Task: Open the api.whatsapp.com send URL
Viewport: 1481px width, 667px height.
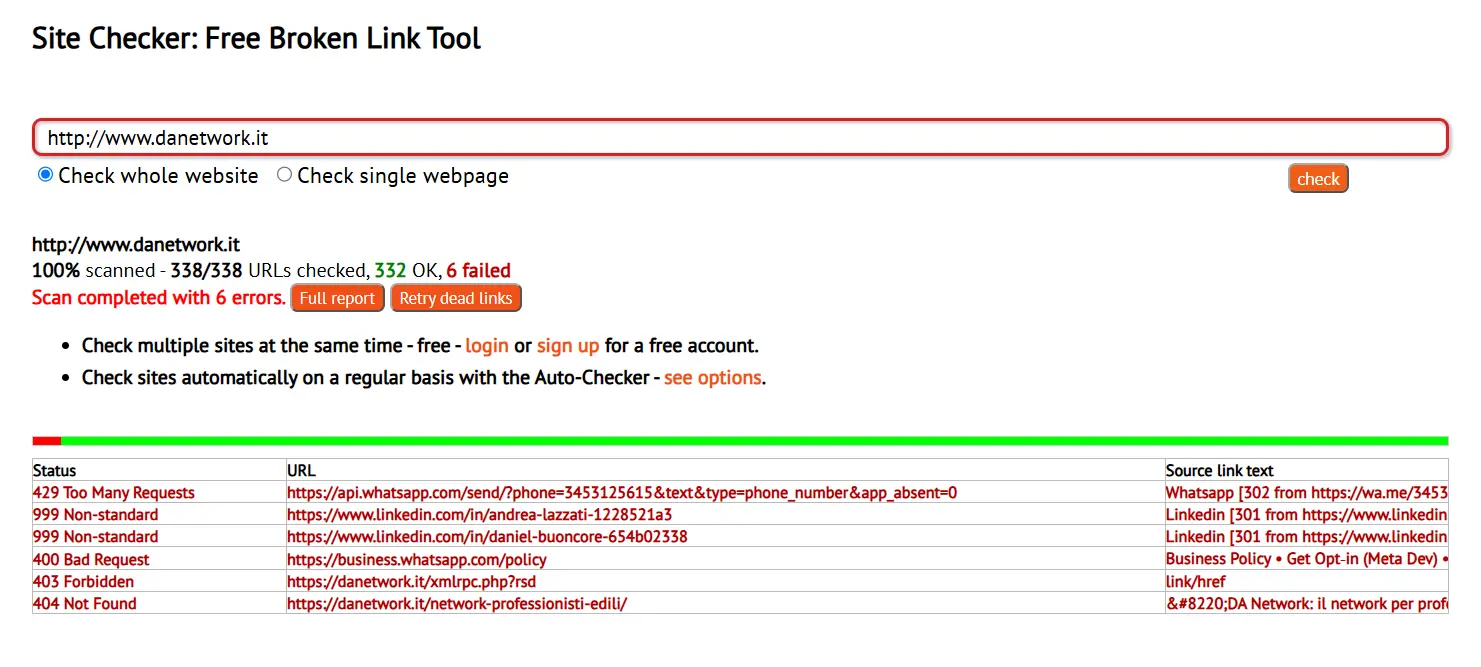Action: [622, 493]
